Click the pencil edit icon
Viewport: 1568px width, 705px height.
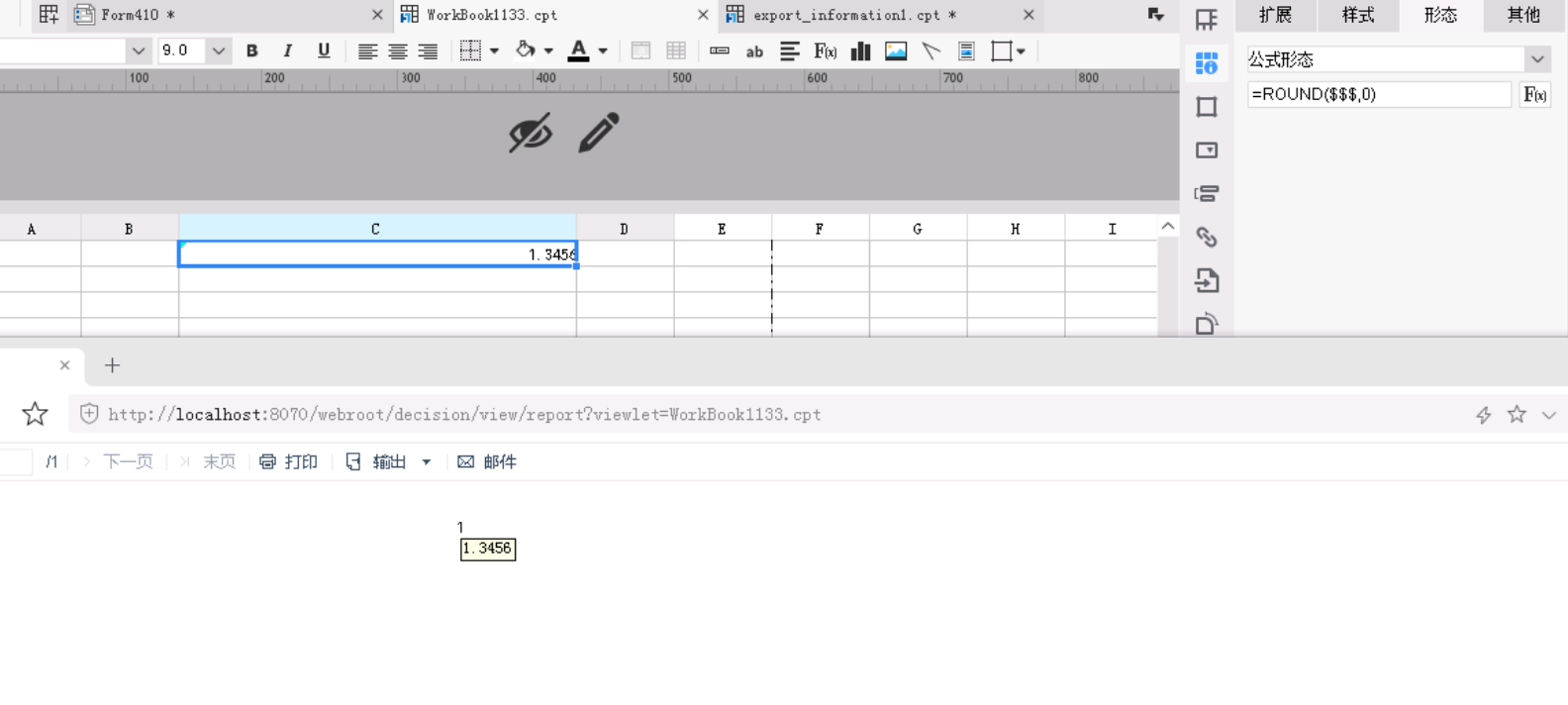pos(599,133)
